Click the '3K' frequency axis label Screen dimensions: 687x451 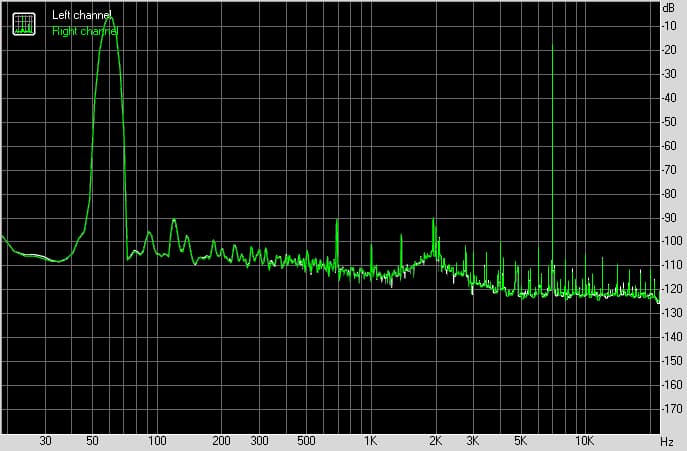click(x=472, y=440)
